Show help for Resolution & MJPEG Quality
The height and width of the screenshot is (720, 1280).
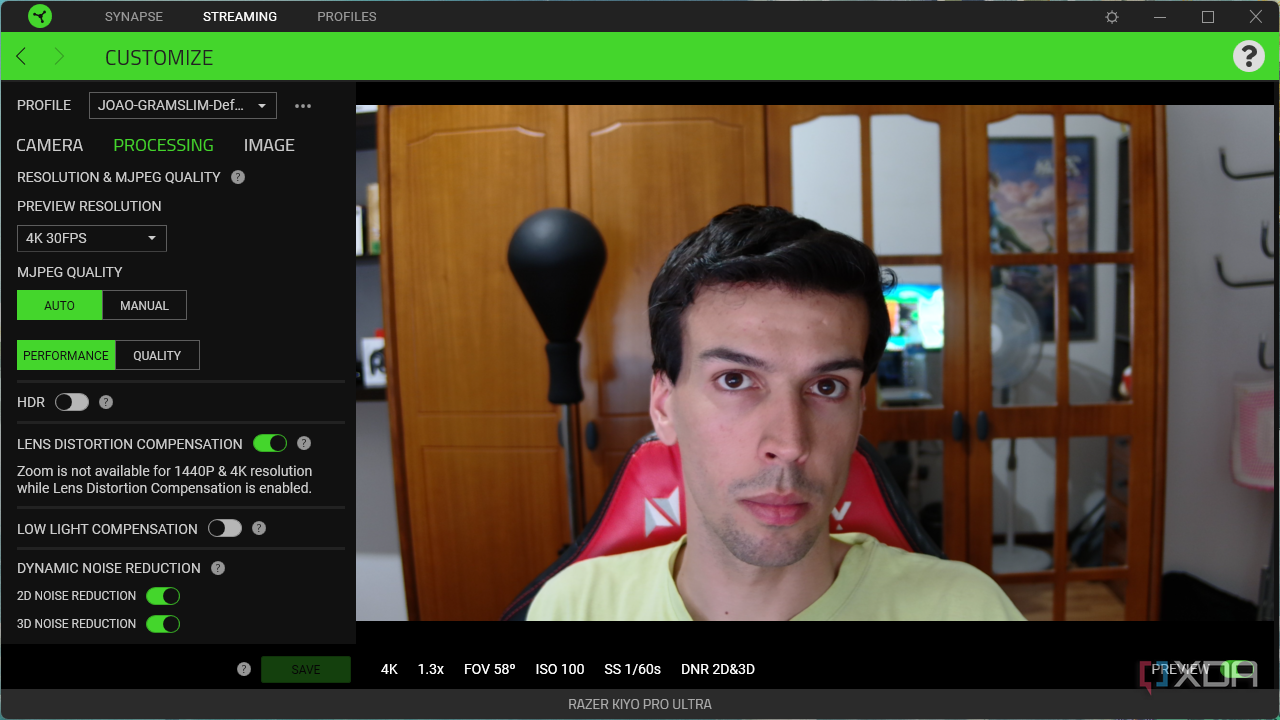tap(238, 177)
